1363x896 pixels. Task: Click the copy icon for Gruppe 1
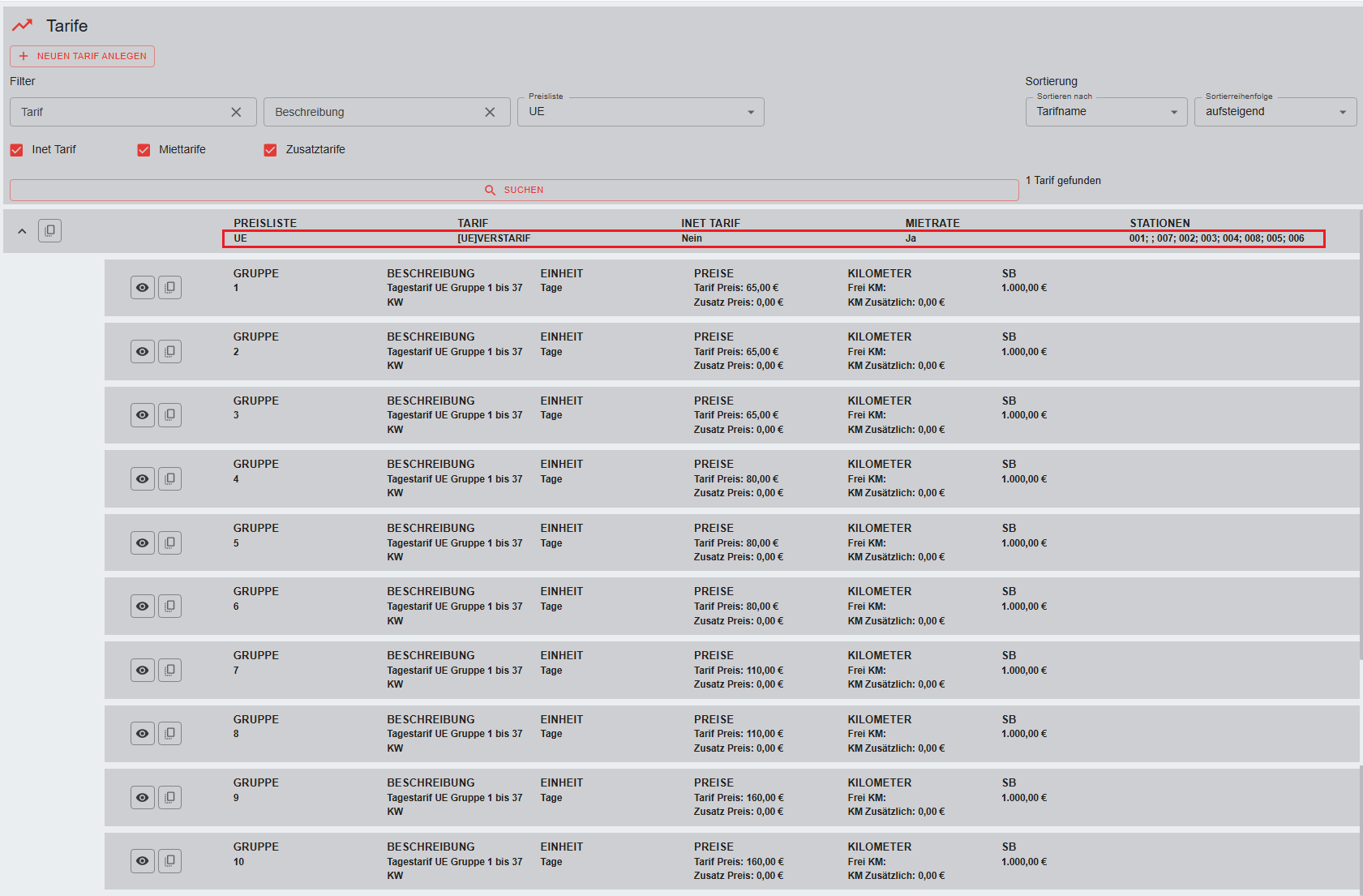169,288
